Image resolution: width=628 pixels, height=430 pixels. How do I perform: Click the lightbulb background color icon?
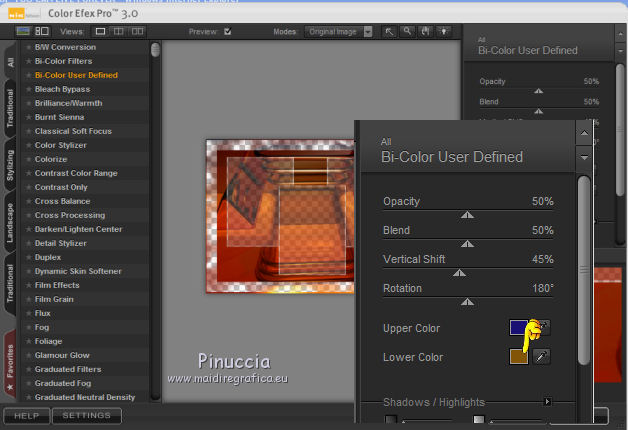pos(442,31)
